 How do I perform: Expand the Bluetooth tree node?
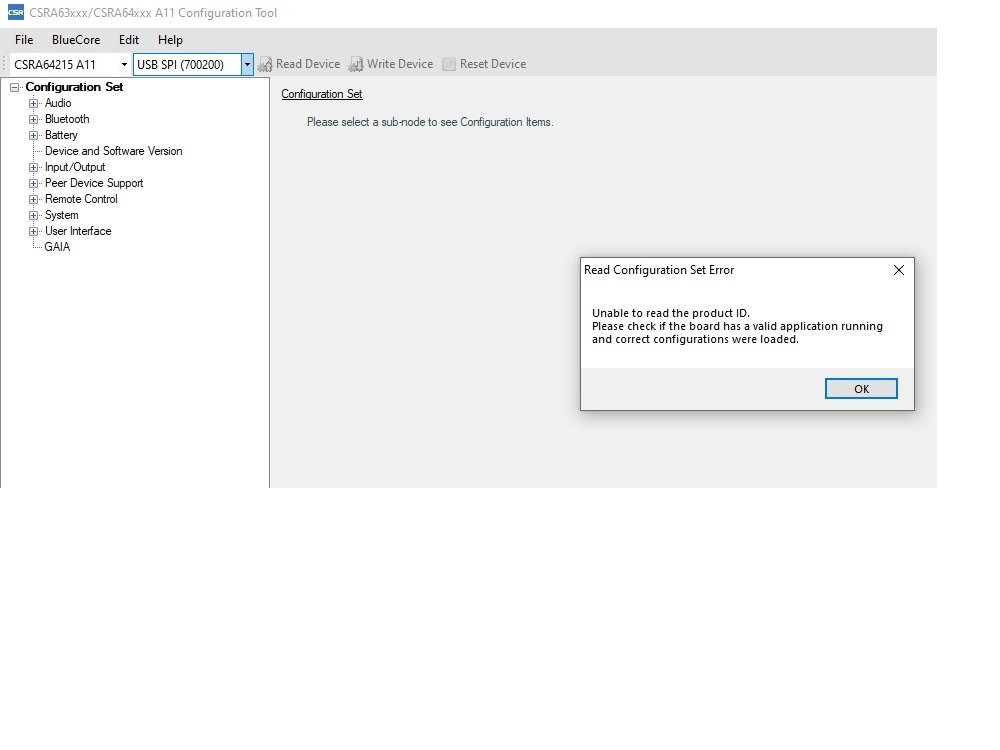(33, 119)
